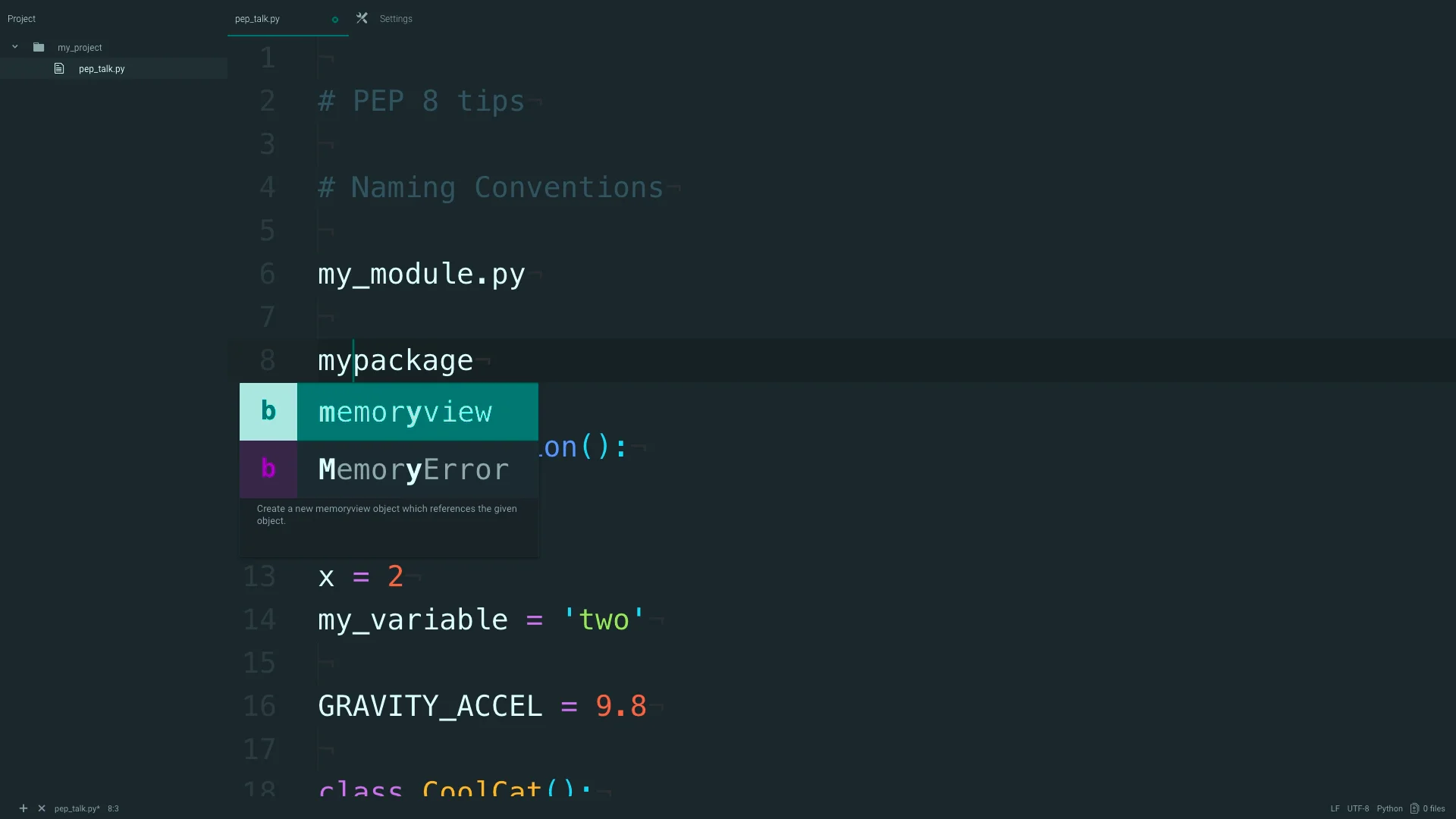The image size is (1456, 819).
Task: Click the 8:3 cursor position indicator
Action: tap(113, 808)
